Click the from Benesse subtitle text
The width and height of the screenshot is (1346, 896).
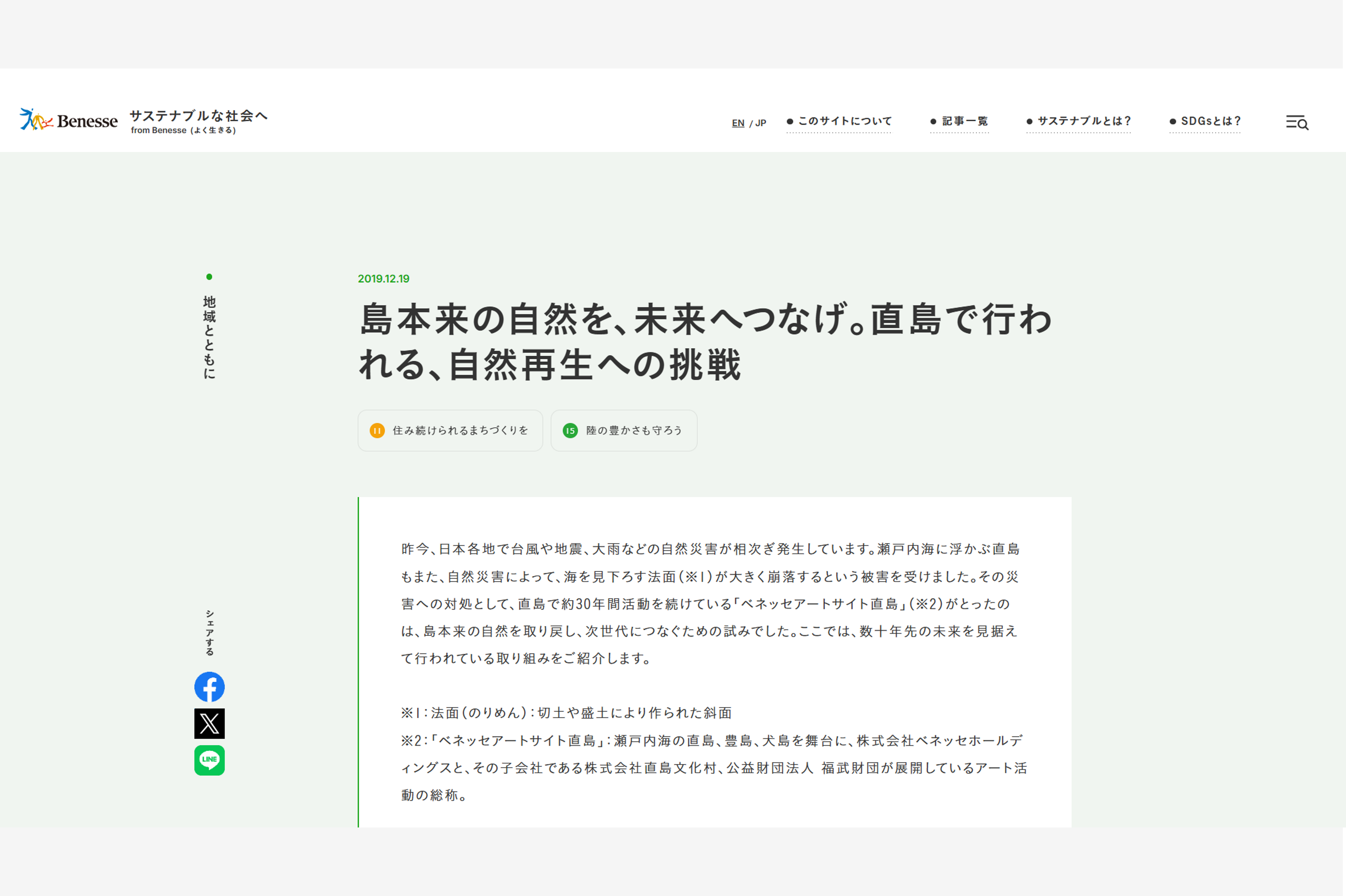coord(183,130)
